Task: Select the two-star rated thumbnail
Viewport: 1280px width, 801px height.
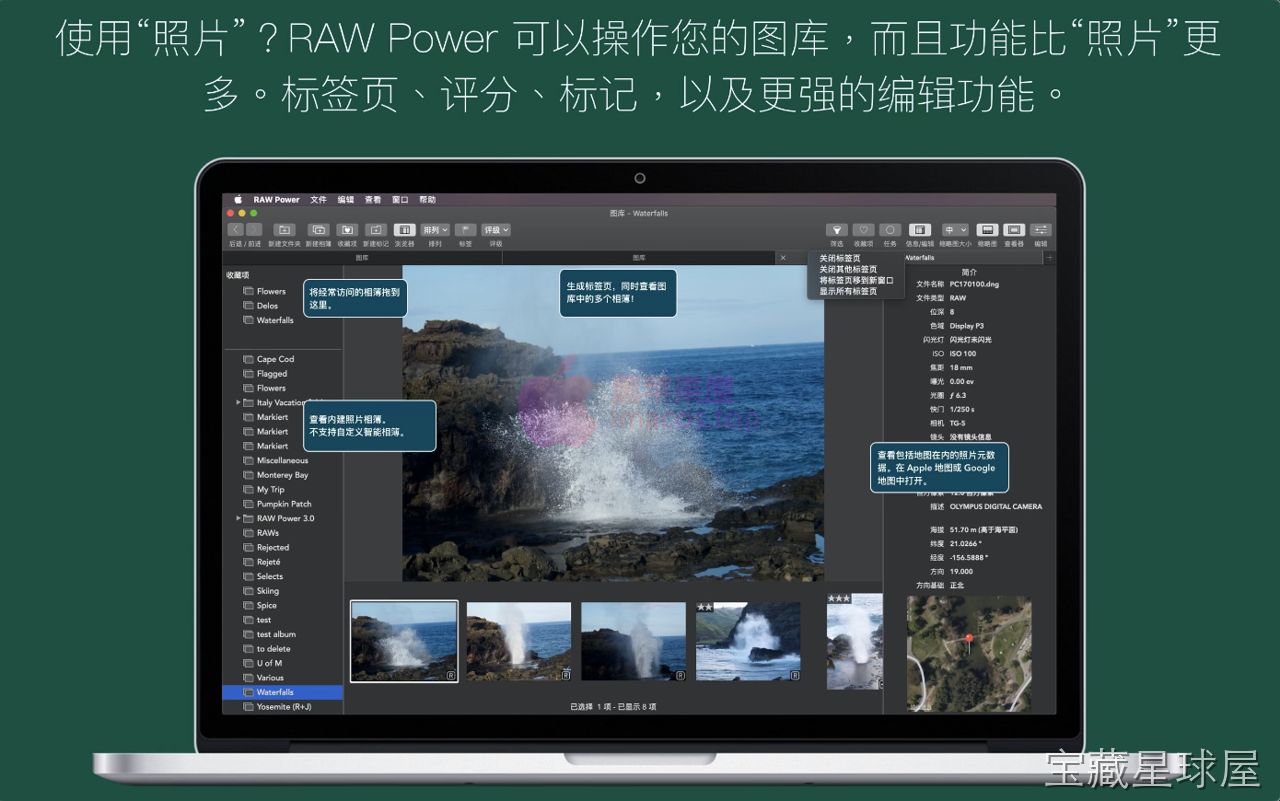Action: coord(748,641)
